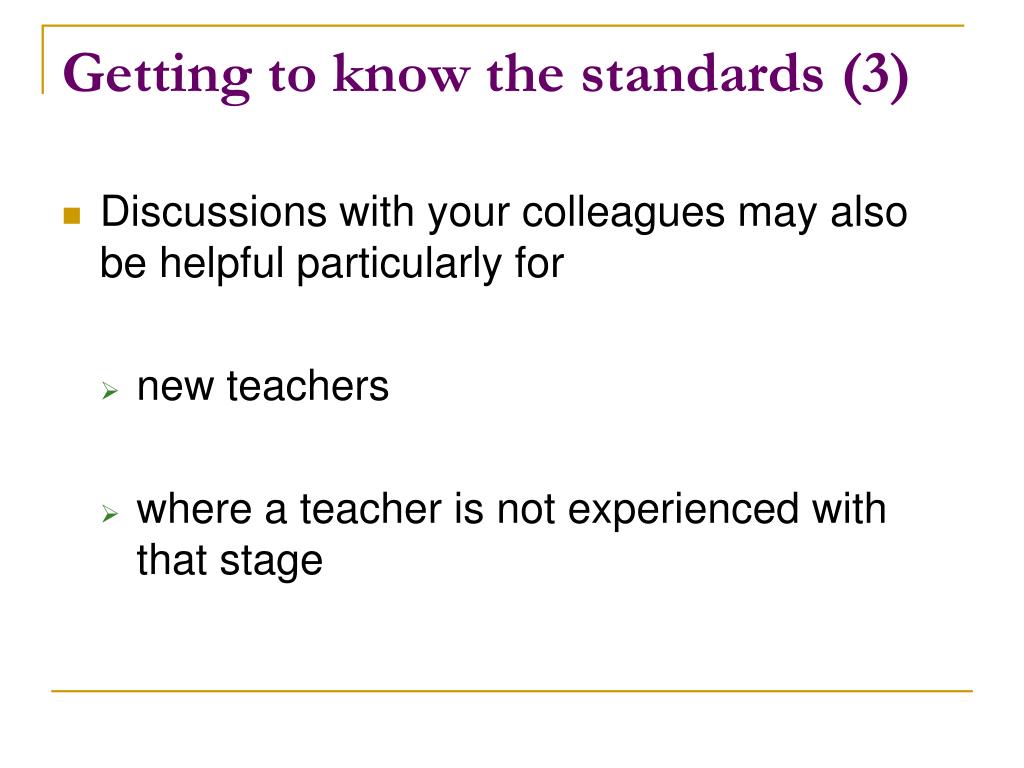The width and height of the screenshot is (1024, 768).
Task: Click the green arrow before new teachers
Action: point(110,391)
